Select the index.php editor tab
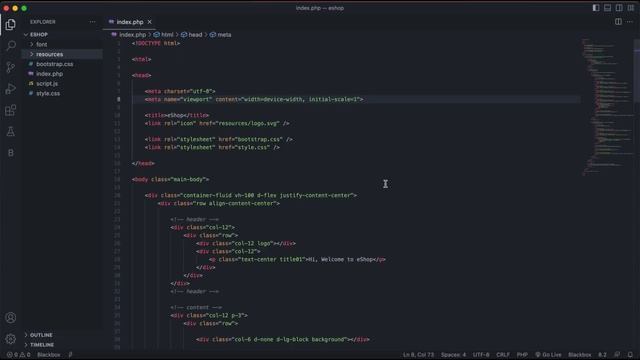The width and height of the screenshot is (640, 360). point(130,22)
